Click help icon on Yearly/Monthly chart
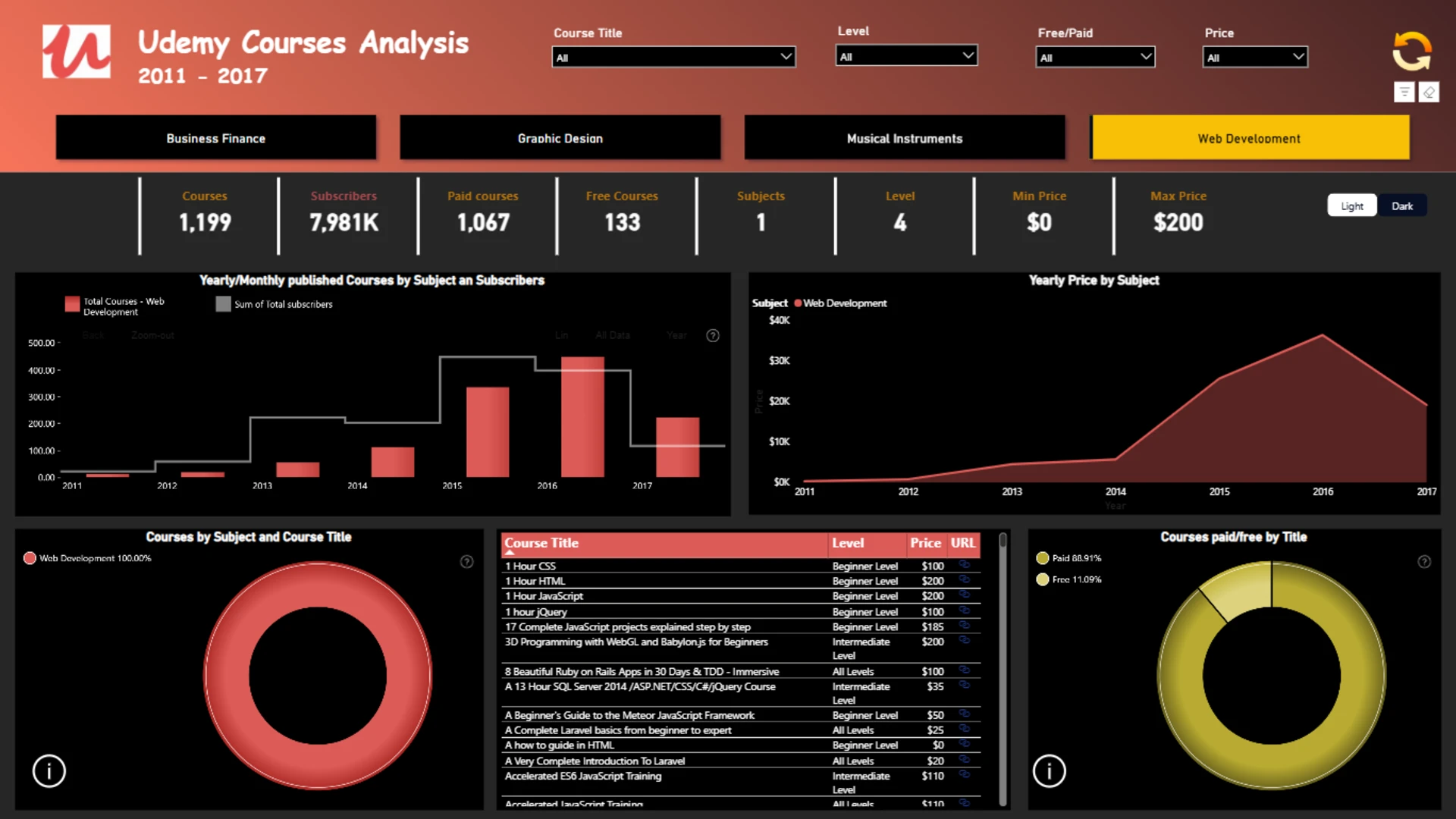This screenshot has width=1456, height=819. pyautogui.click(x=713, y=335)
